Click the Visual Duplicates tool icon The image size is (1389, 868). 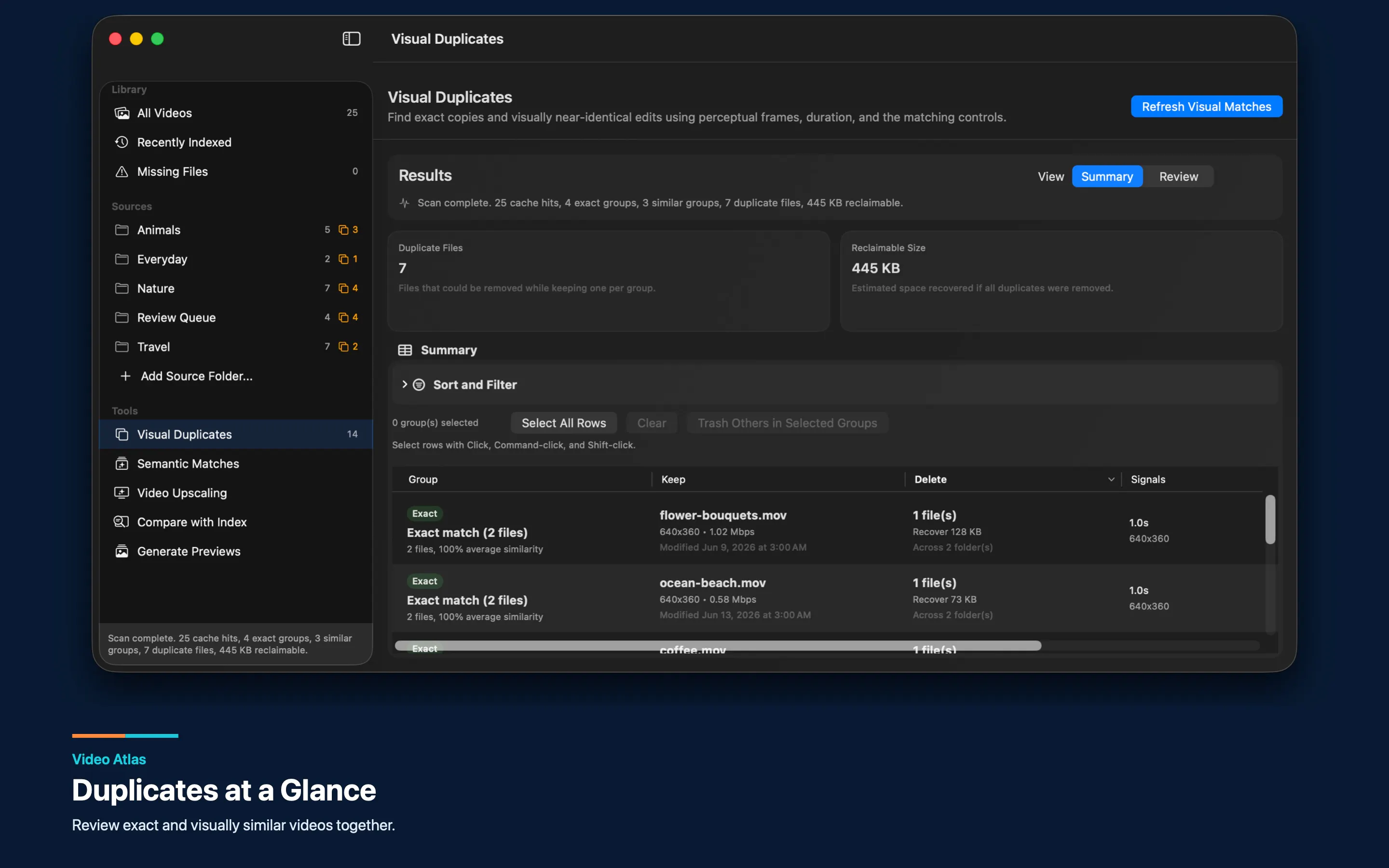[122, 434]
